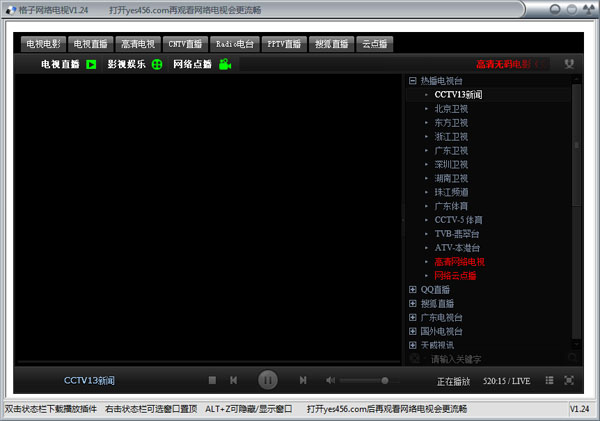Play 东方卫视 channel
600x421 pixels.
[451, 123]
